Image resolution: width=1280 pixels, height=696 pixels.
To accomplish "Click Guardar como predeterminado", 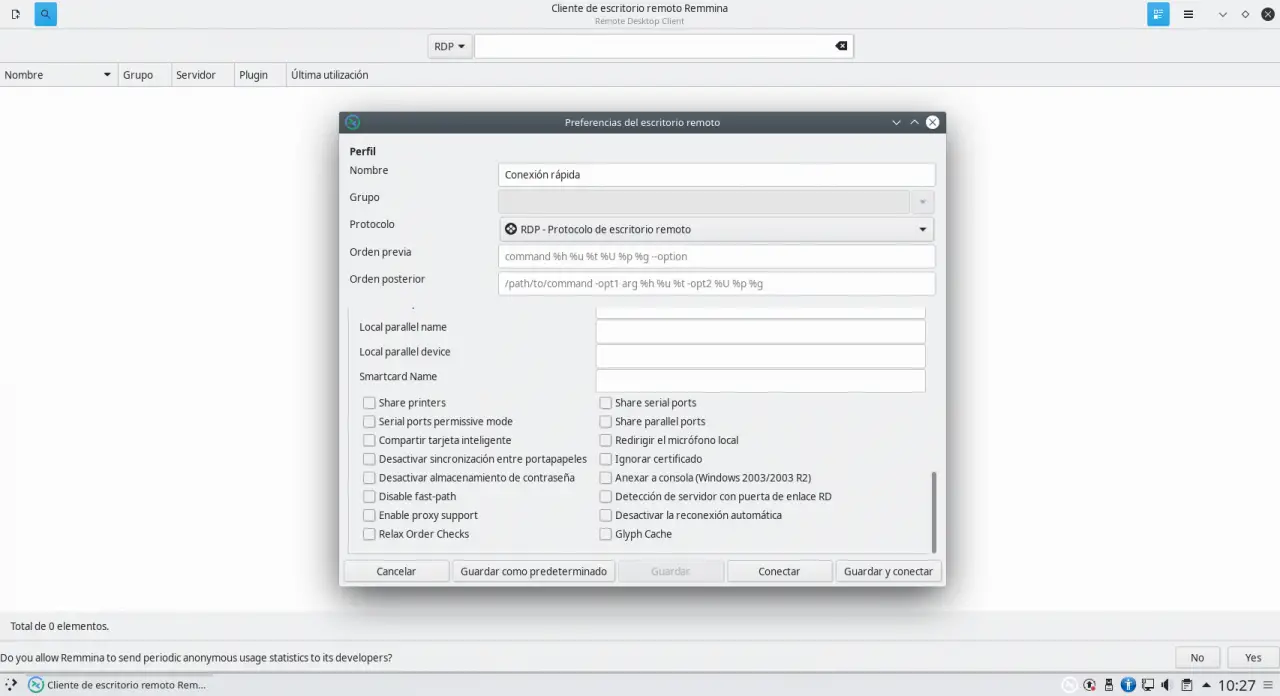I will point(533,571).
